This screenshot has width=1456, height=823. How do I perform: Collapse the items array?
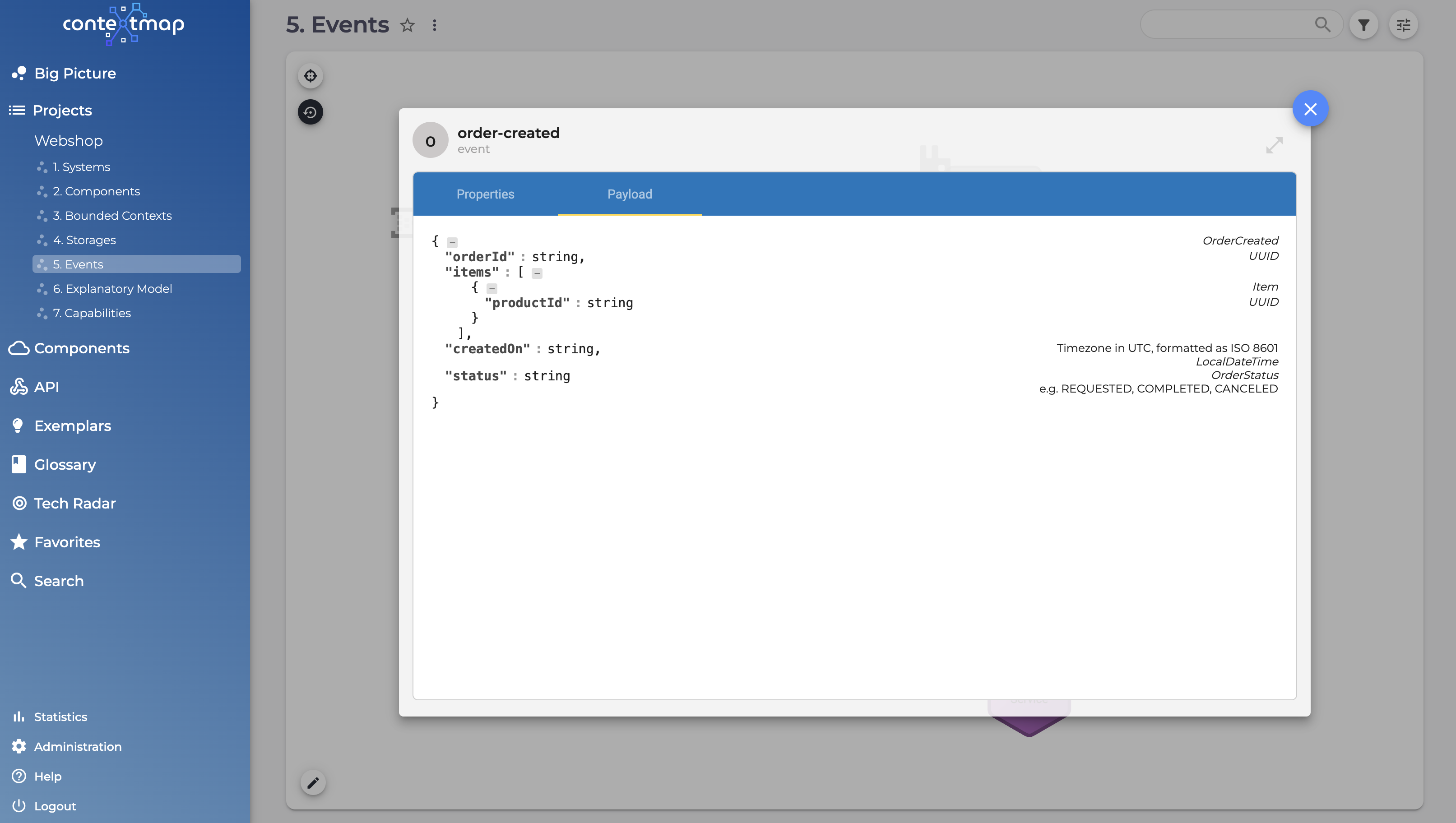pyautogui.click(x=537, y=273)
